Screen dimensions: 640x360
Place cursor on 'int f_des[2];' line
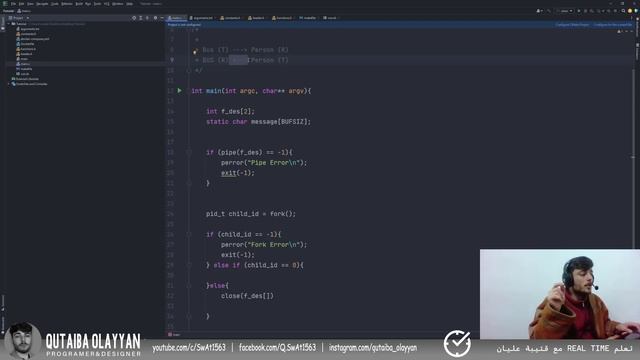point(230,111)
